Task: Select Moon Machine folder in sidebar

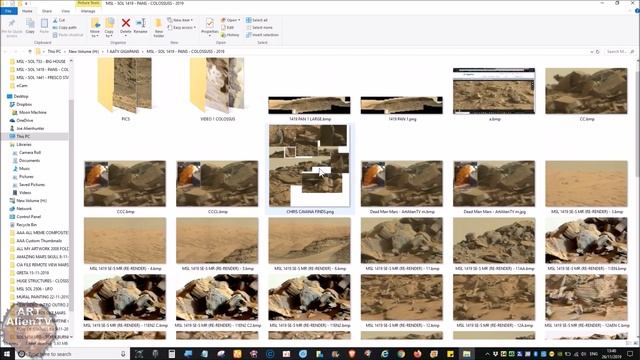Action: tap(33, 112)
